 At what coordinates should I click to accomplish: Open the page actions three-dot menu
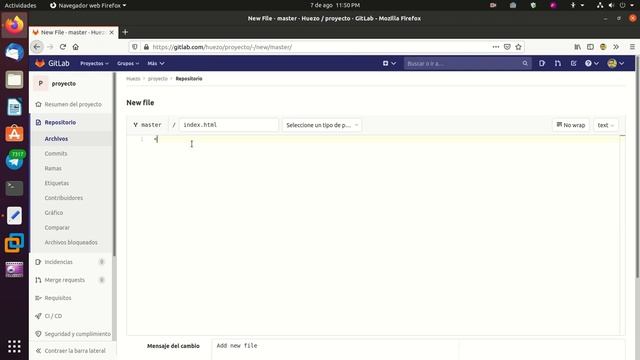(x=496, y=47)
